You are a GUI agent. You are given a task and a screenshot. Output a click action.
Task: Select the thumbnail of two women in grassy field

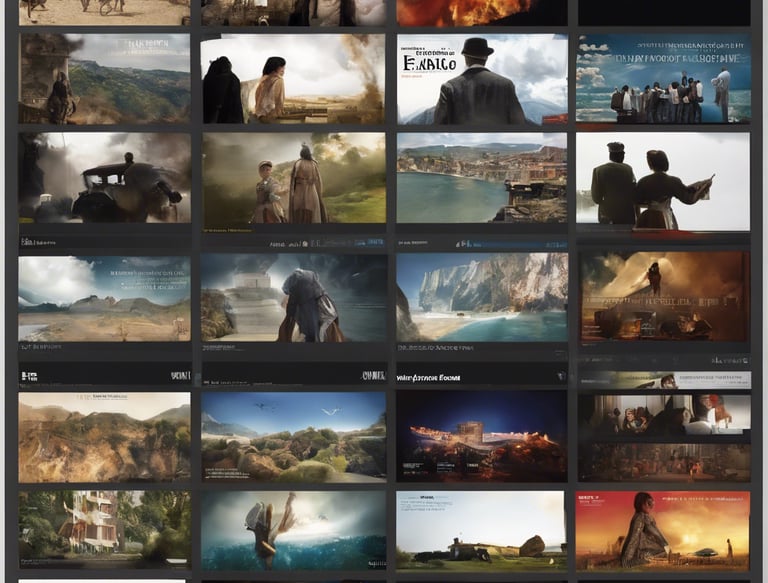click(294, 178)
